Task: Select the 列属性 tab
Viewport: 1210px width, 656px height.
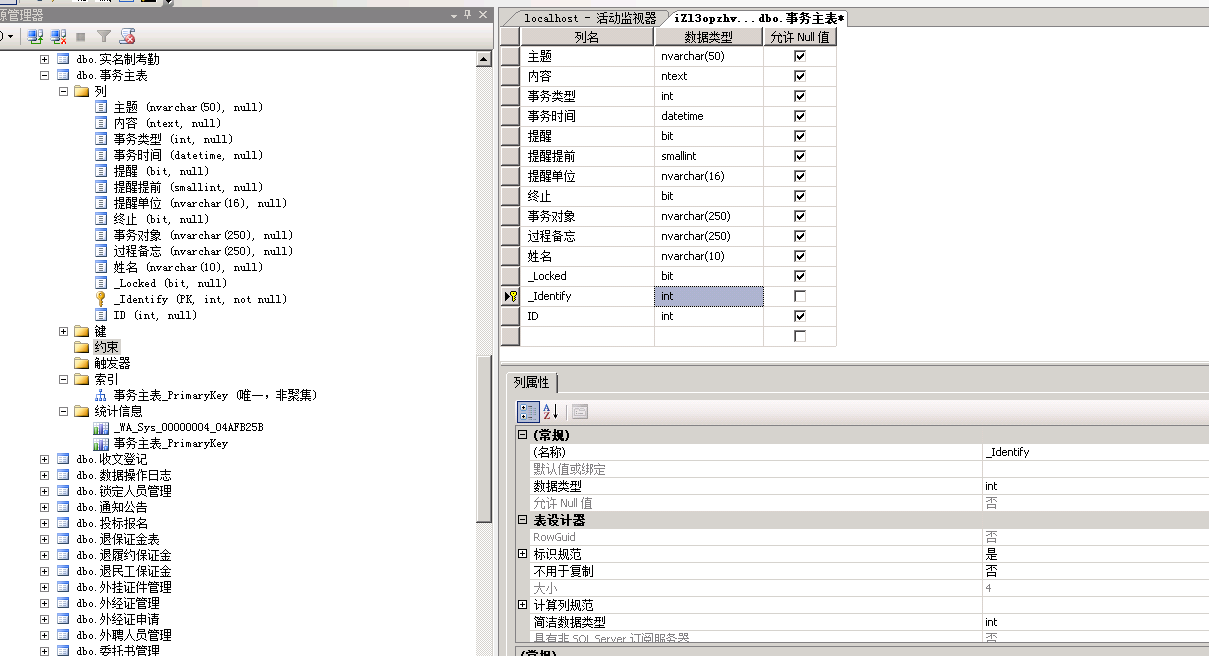Action: coord(531,382)
